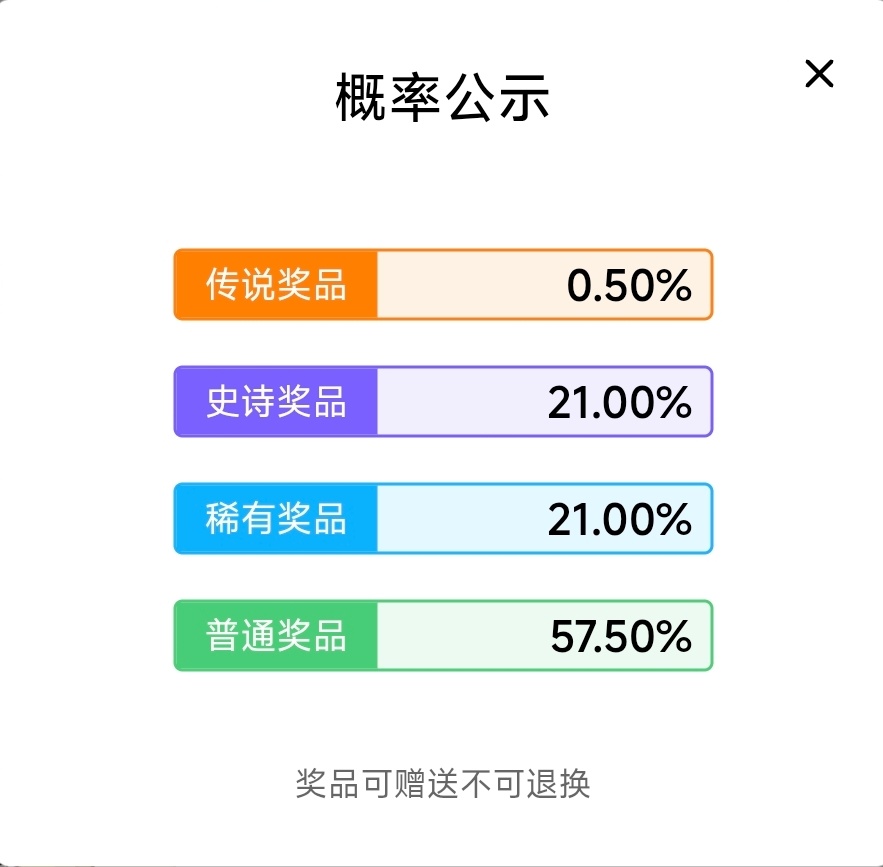
Task: Click the pale orange area of the 传说奖品 bar
Action: (460, 285)
